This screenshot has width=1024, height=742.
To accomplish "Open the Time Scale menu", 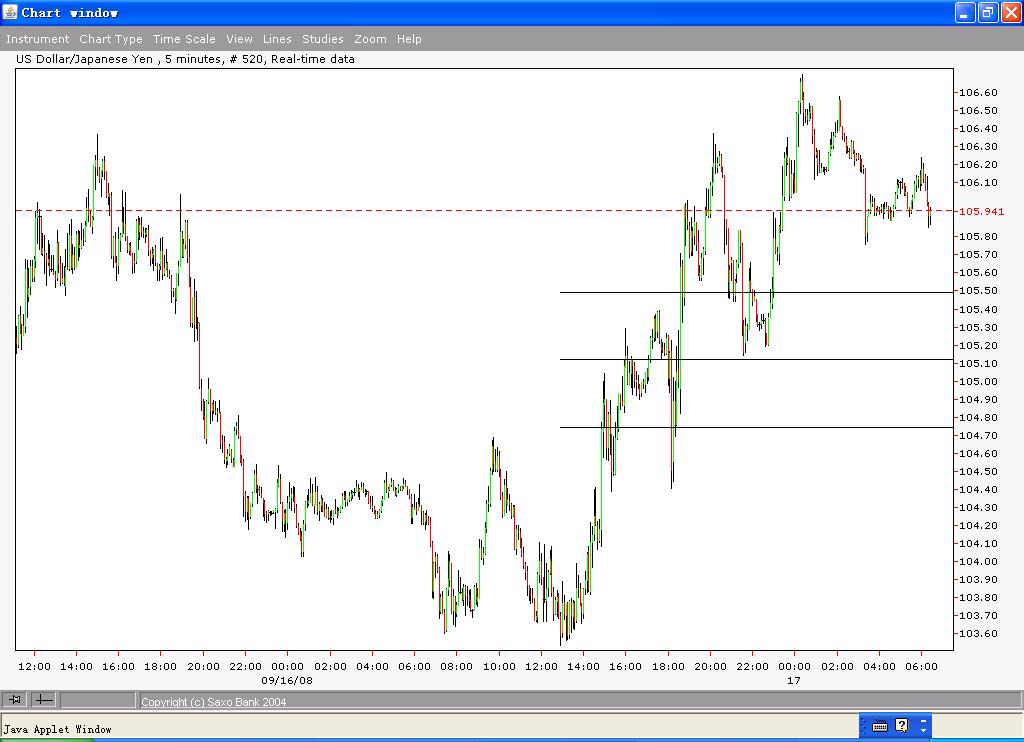I will tap(184, 39).
